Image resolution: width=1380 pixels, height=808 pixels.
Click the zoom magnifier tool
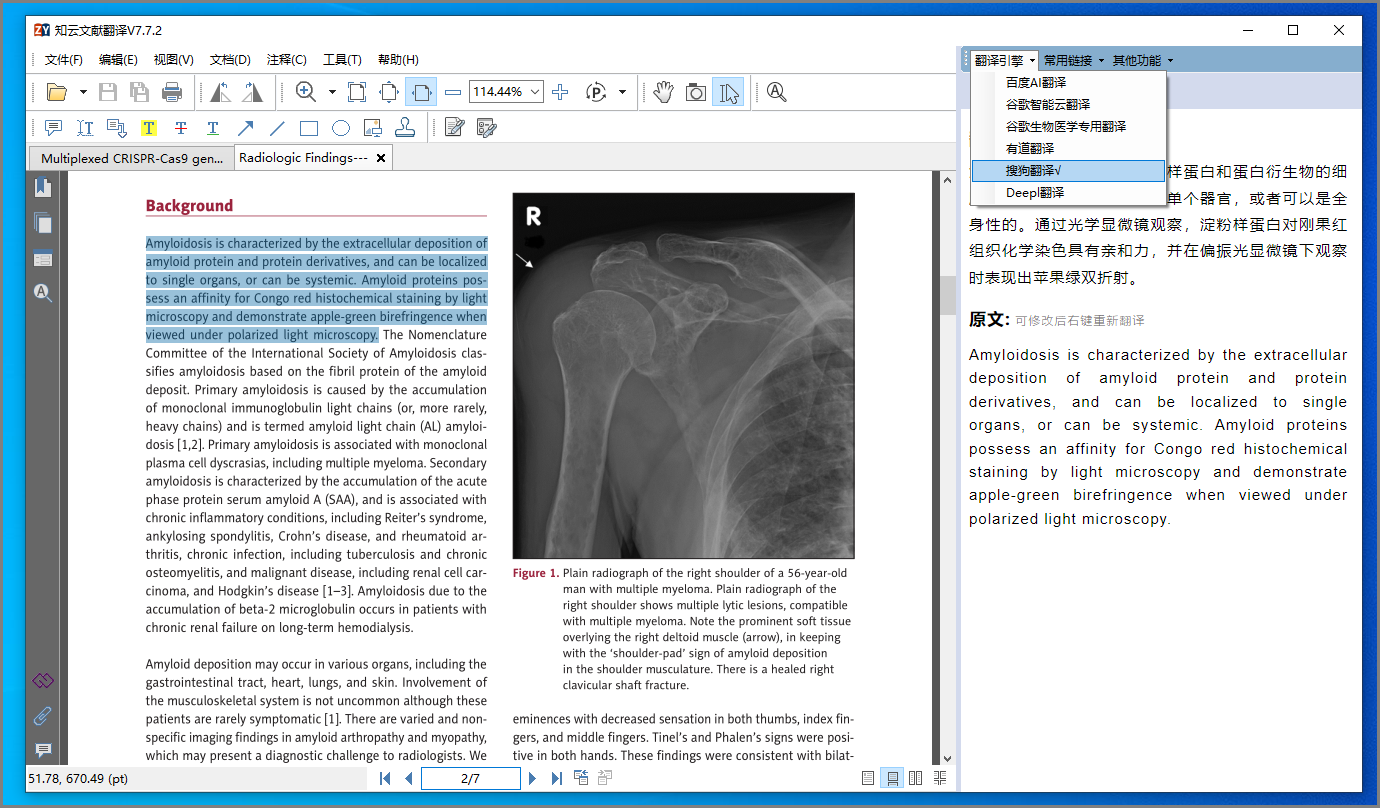point(306,92)
